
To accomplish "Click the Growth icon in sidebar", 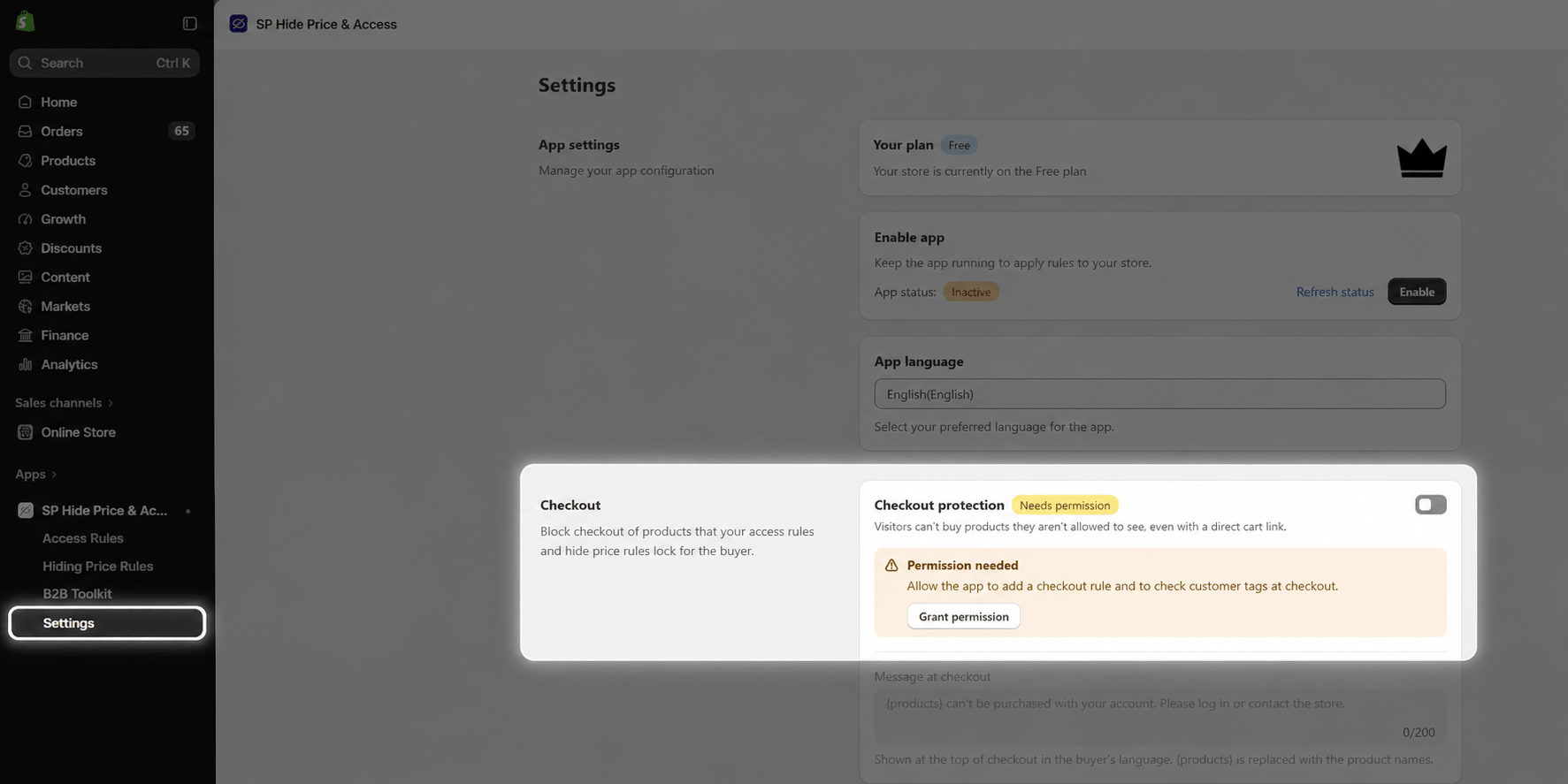I will (25, 218).
